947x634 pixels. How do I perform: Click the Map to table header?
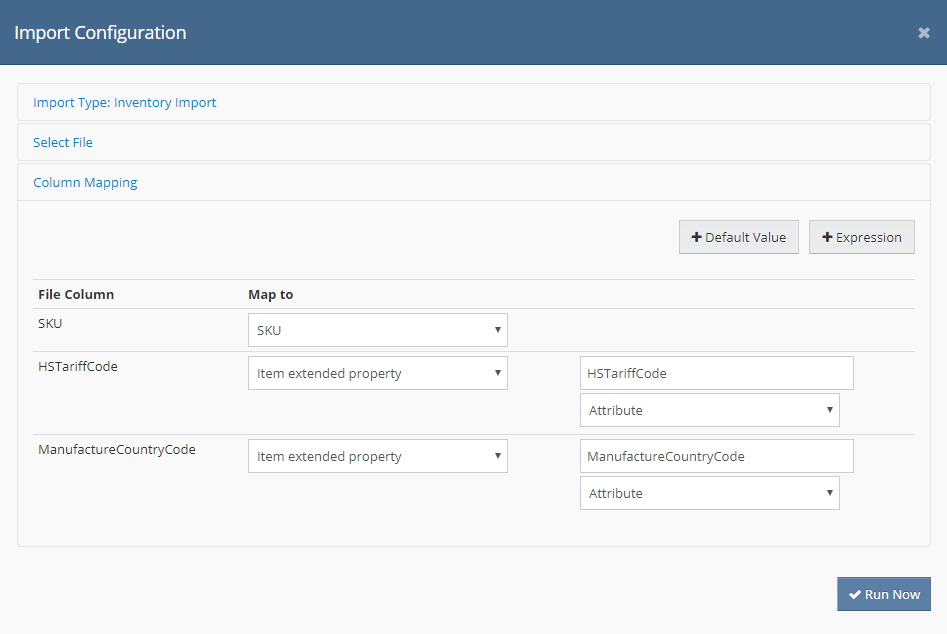pyautogui.click(x=270, y=294)
